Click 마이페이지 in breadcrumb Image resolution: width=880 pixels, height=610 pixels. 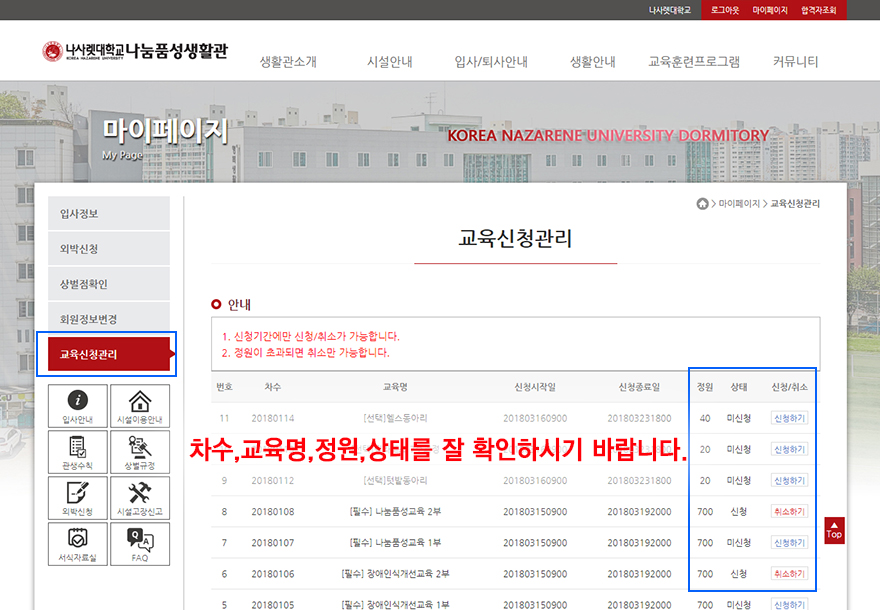pos(739,204)
